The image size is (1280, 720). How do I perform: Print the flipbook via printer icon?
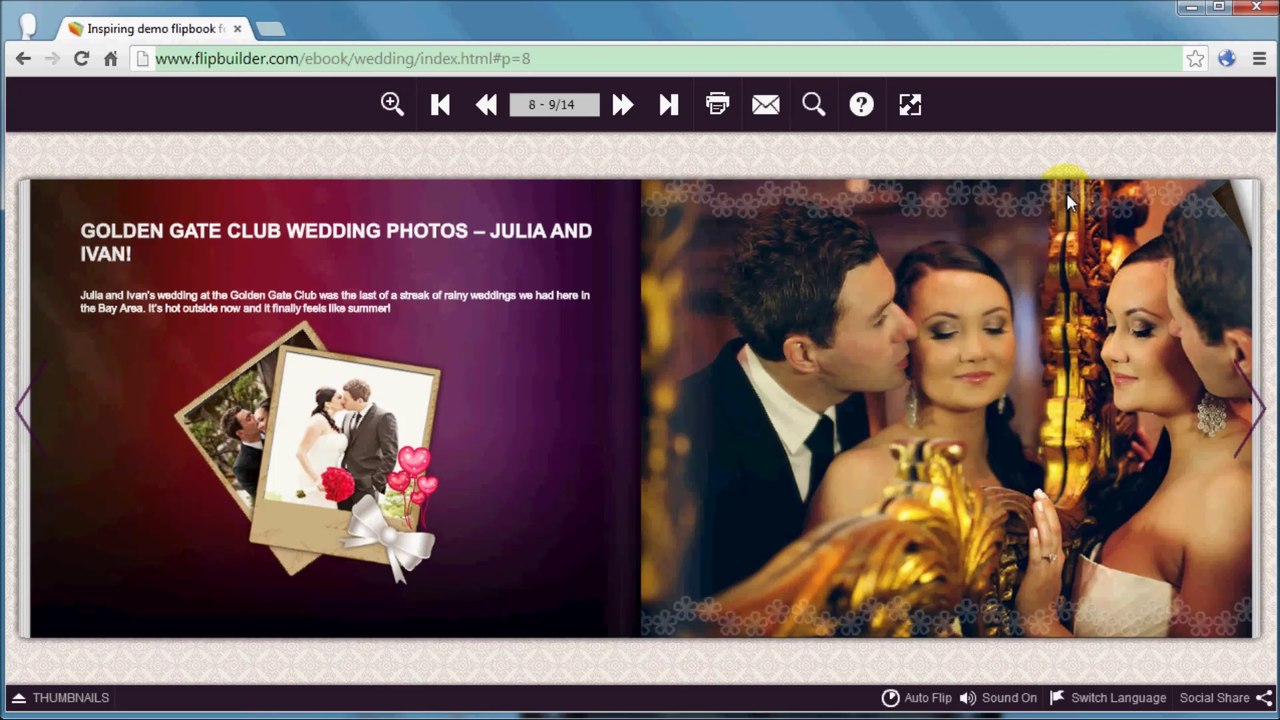pos(717,103)
